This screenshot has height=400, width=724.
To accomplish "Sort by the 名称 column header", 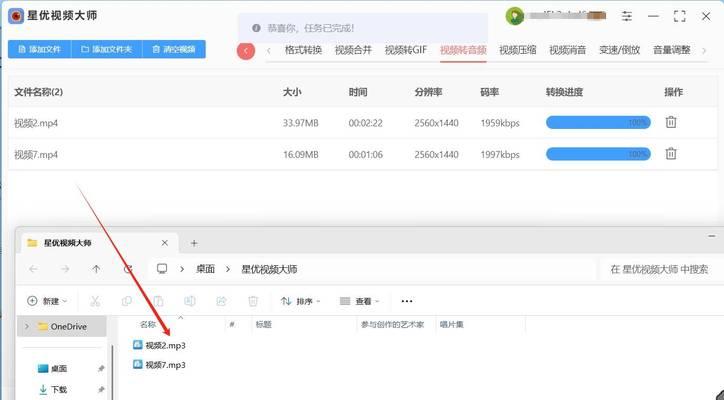I will click(x=148, y=325).
